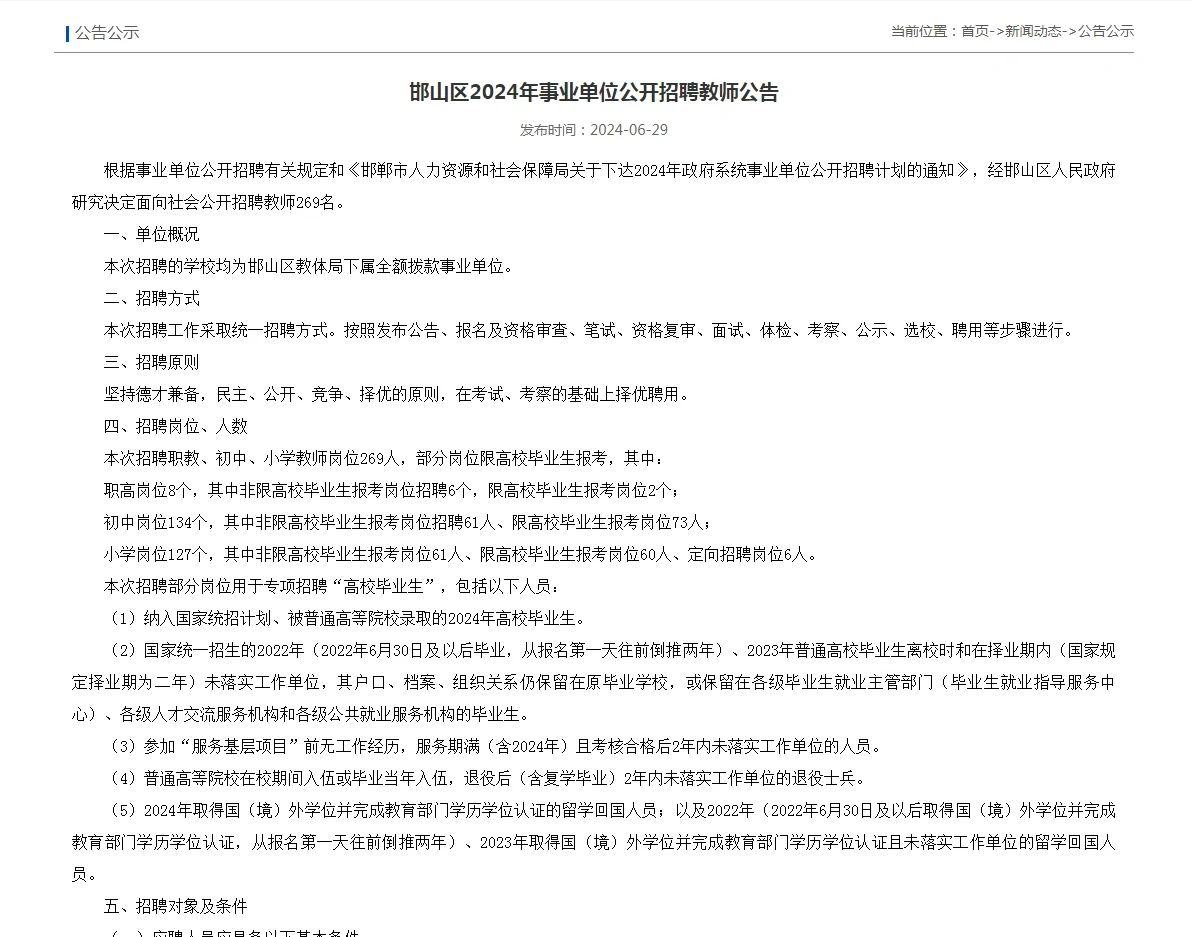Screen dimensions: 1192x937
Task: Click the heading 一、单位概况
Action: click(x=151, y=235)
